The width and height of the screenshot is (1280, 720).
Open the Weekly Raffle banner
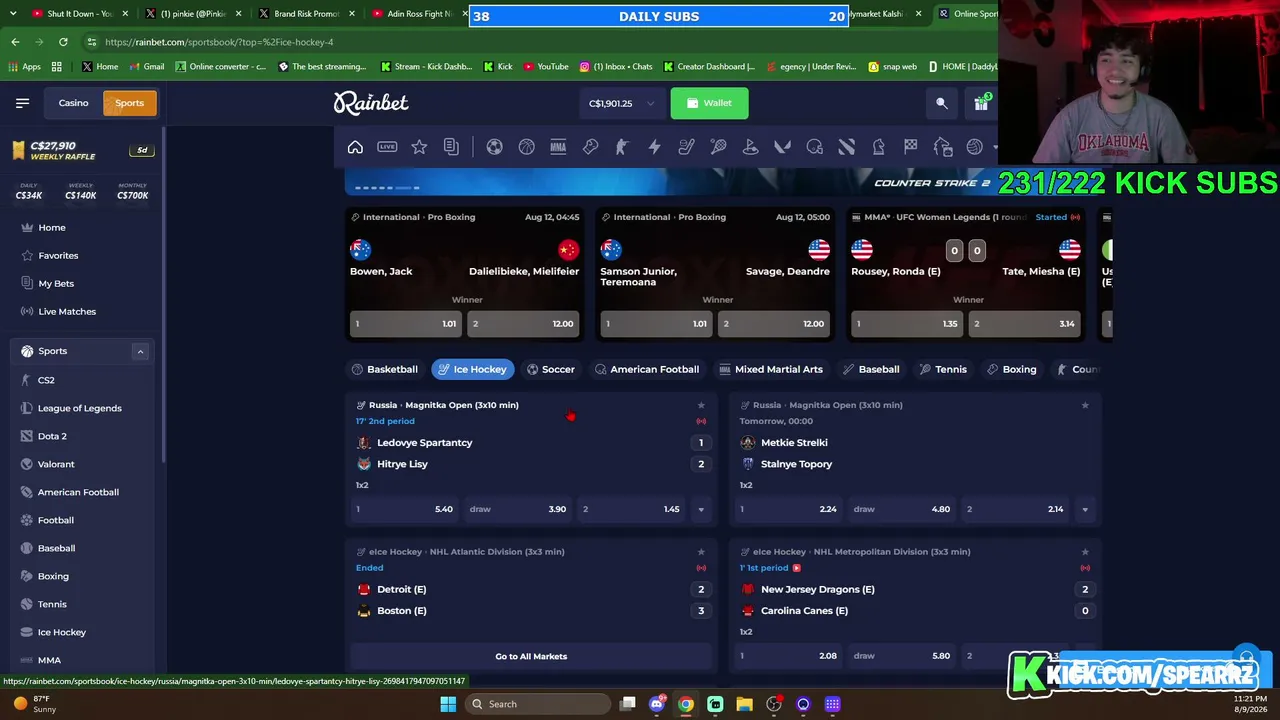coord(82,150)
